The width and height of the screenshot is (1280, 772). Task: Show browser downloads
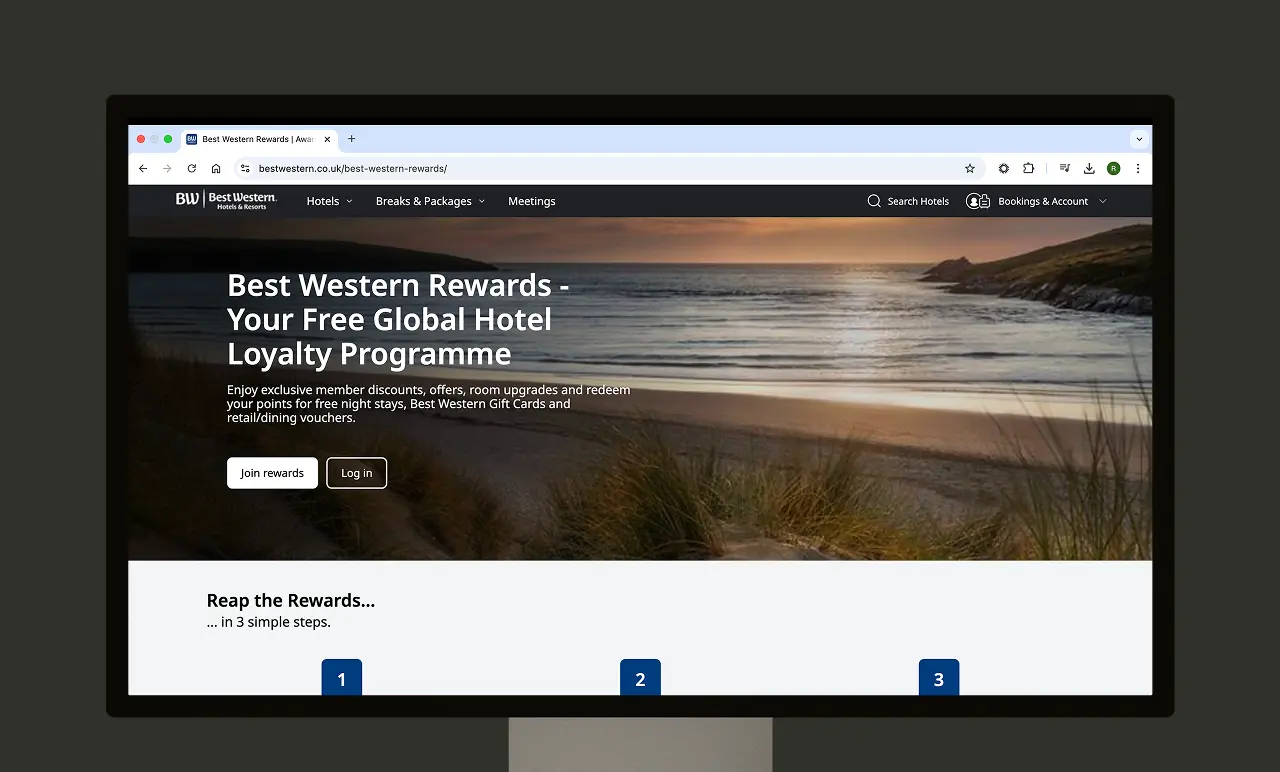(x=1089, y=169)
